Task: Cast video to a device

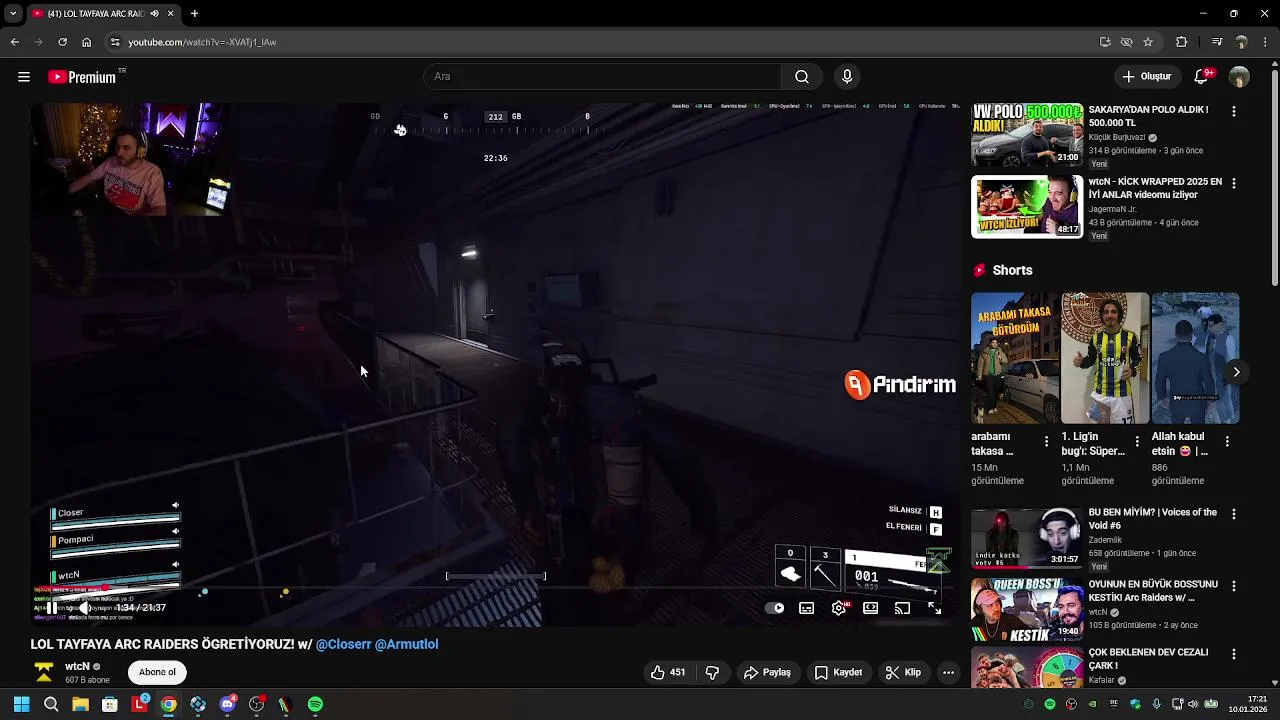Action: click(x=902, y=608)
